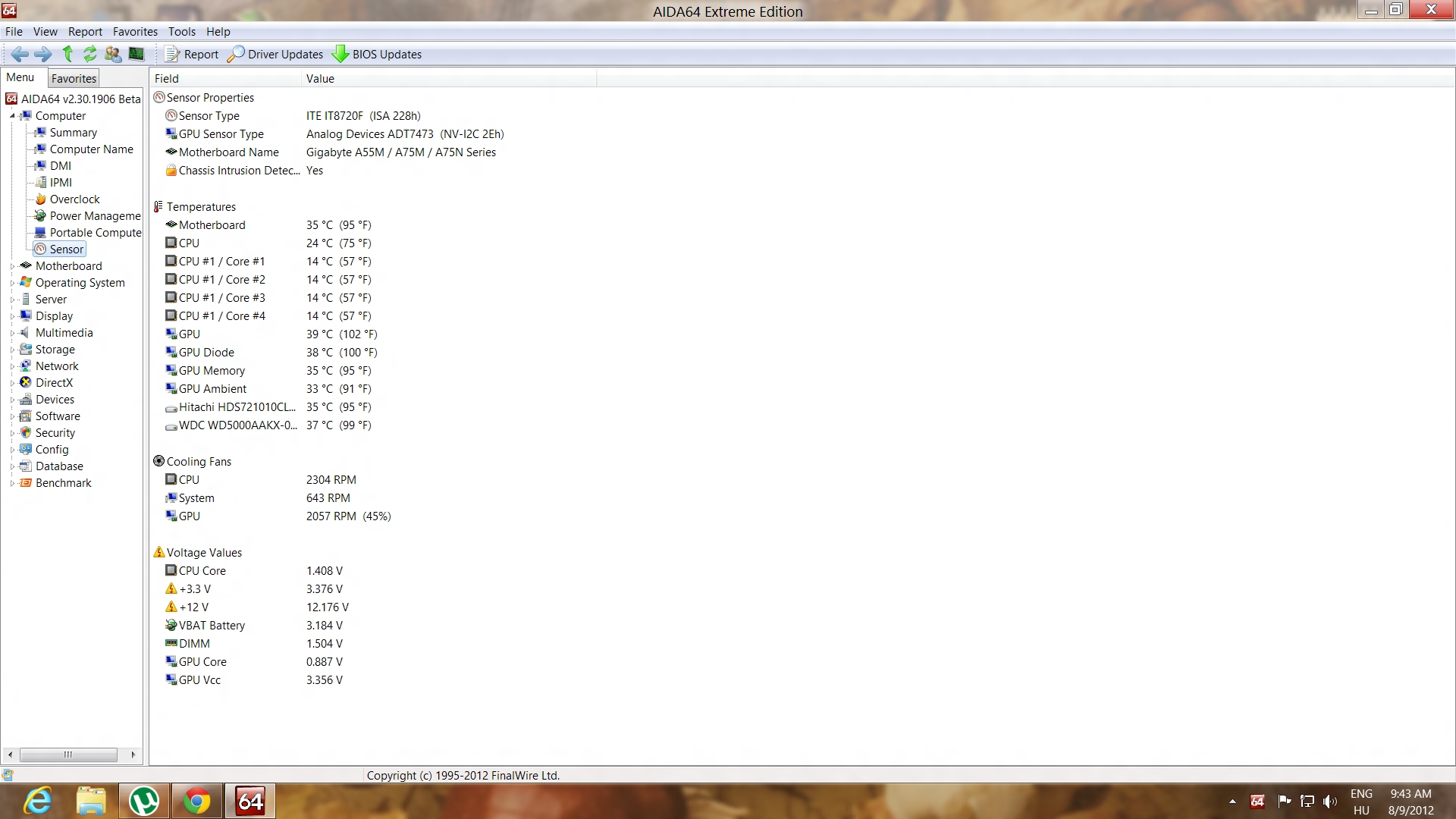This screenshot has width=1456, height=819.
Task: Expand the Motherboard tree node
Action: click(x=12, y=266)
